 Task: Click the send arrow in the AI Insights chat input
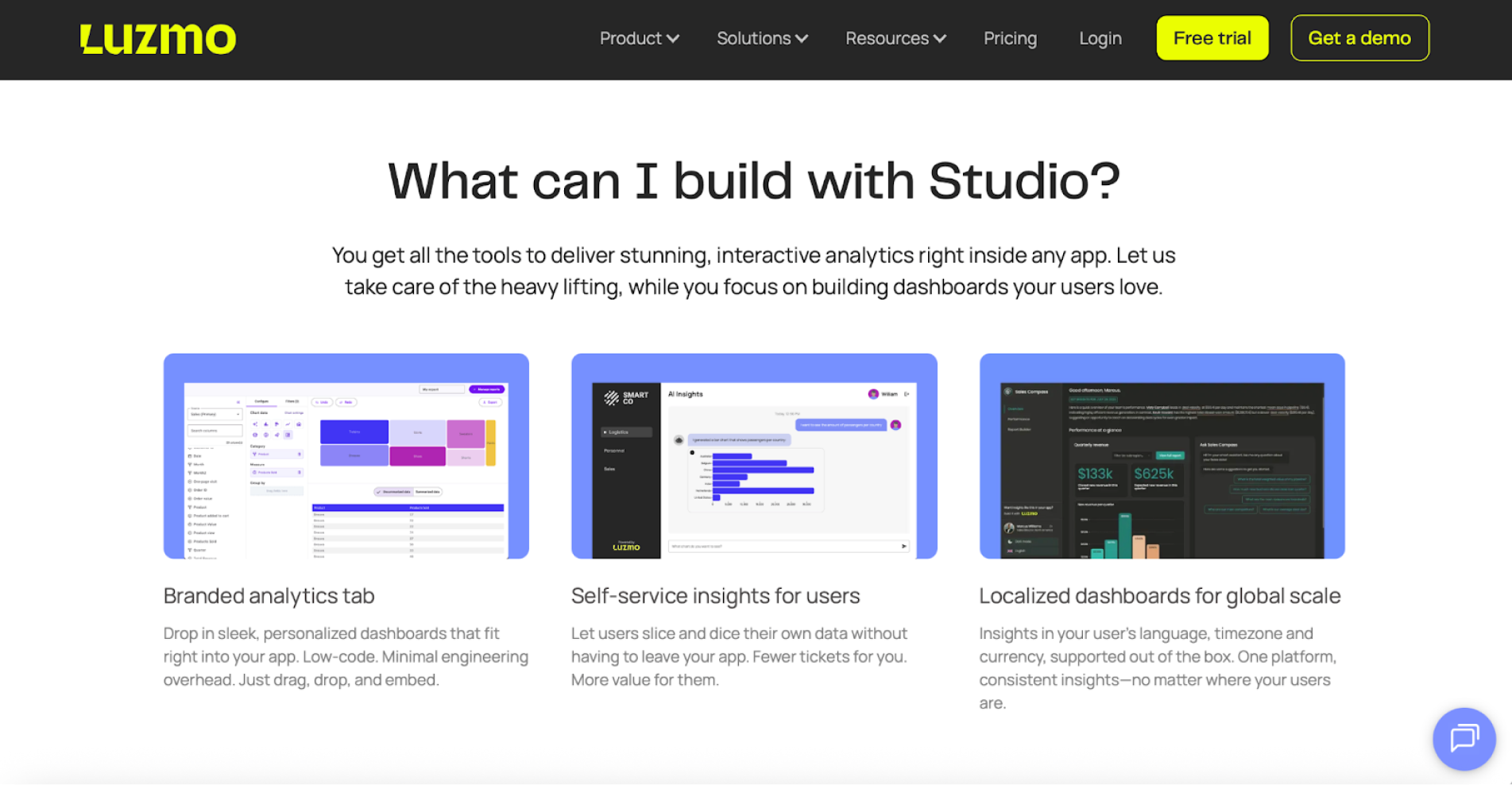click(x=906, y=547)
